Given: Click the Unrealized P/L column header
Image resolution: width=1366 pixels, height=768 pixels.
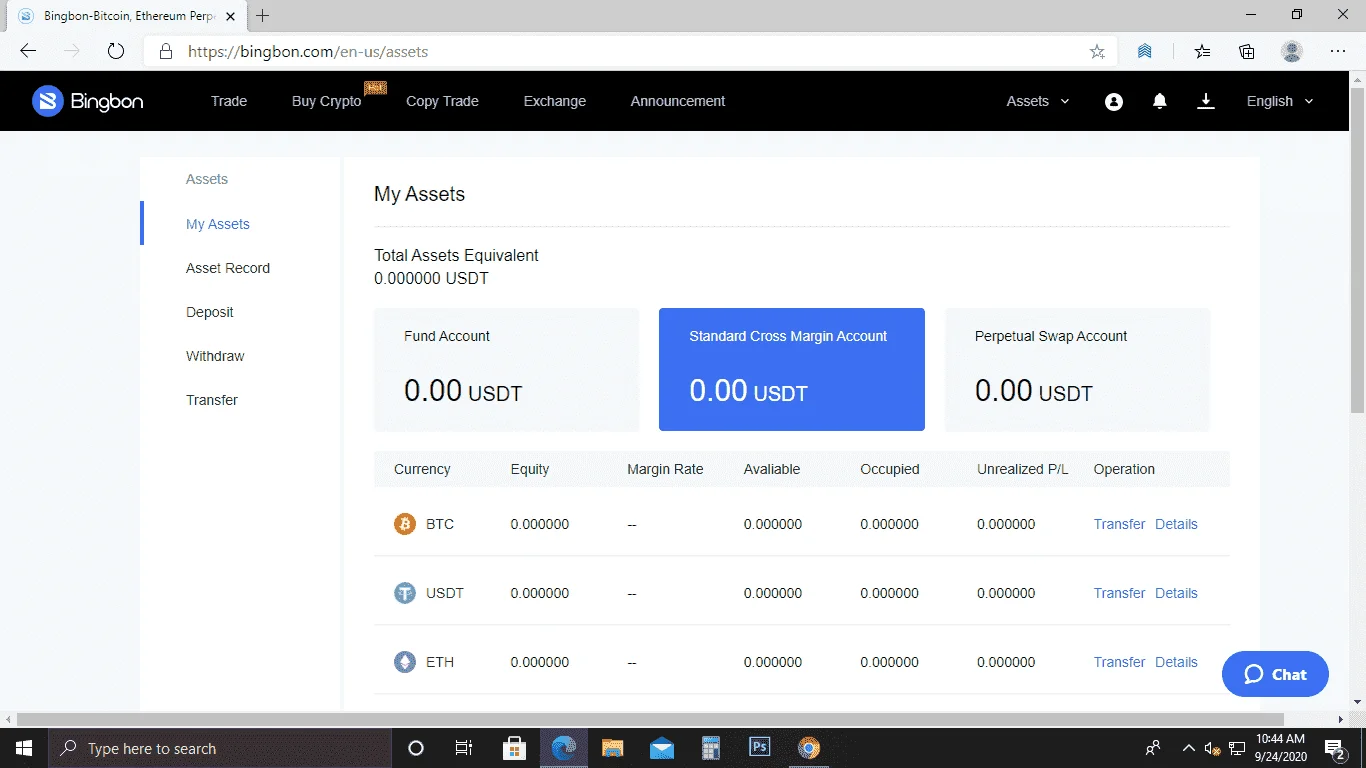Looking at the screenshot, I should [1023, 469].
